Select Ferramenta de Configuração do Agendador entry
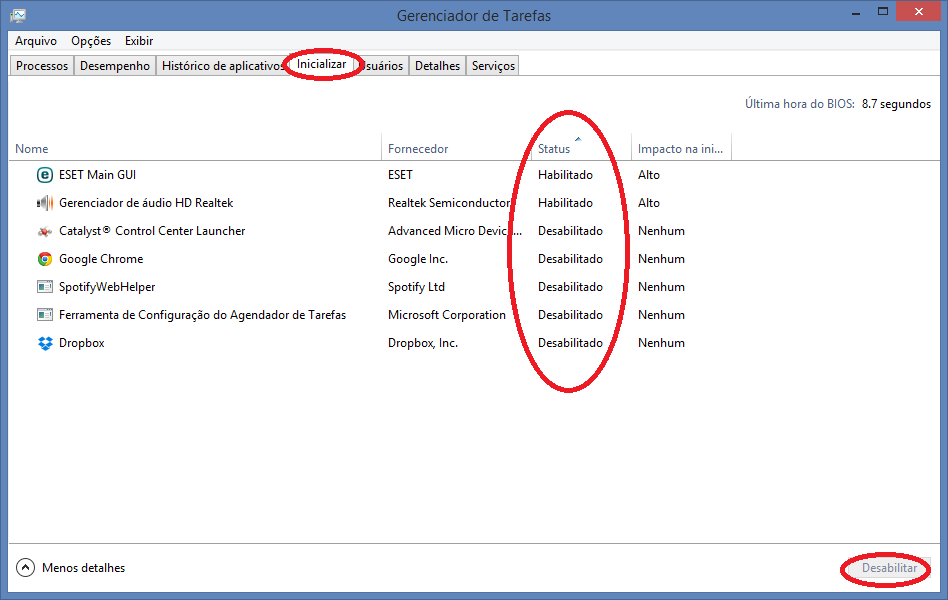This screenshot has width=948, height=600. tap(203, 315)
